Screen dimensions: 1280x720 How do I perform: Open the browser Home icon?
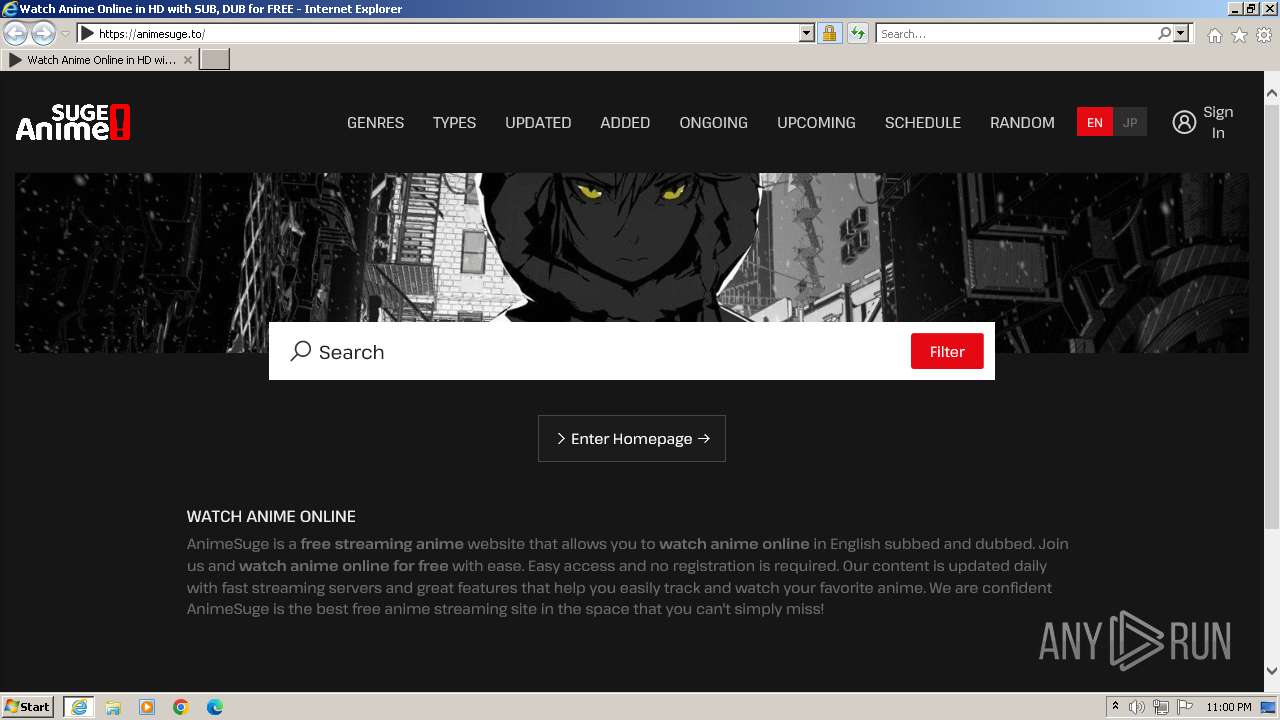pyautogui.click(x=1214, y=35)
